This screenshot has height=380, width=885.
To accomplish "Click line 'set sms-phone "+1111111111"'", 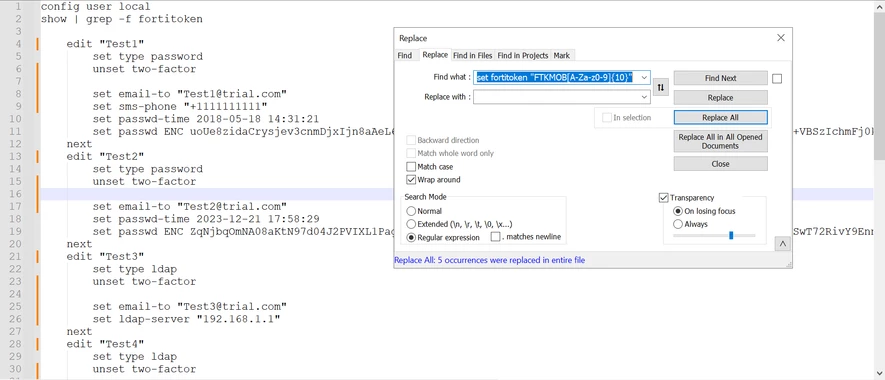I will click(x=179, y=106).
